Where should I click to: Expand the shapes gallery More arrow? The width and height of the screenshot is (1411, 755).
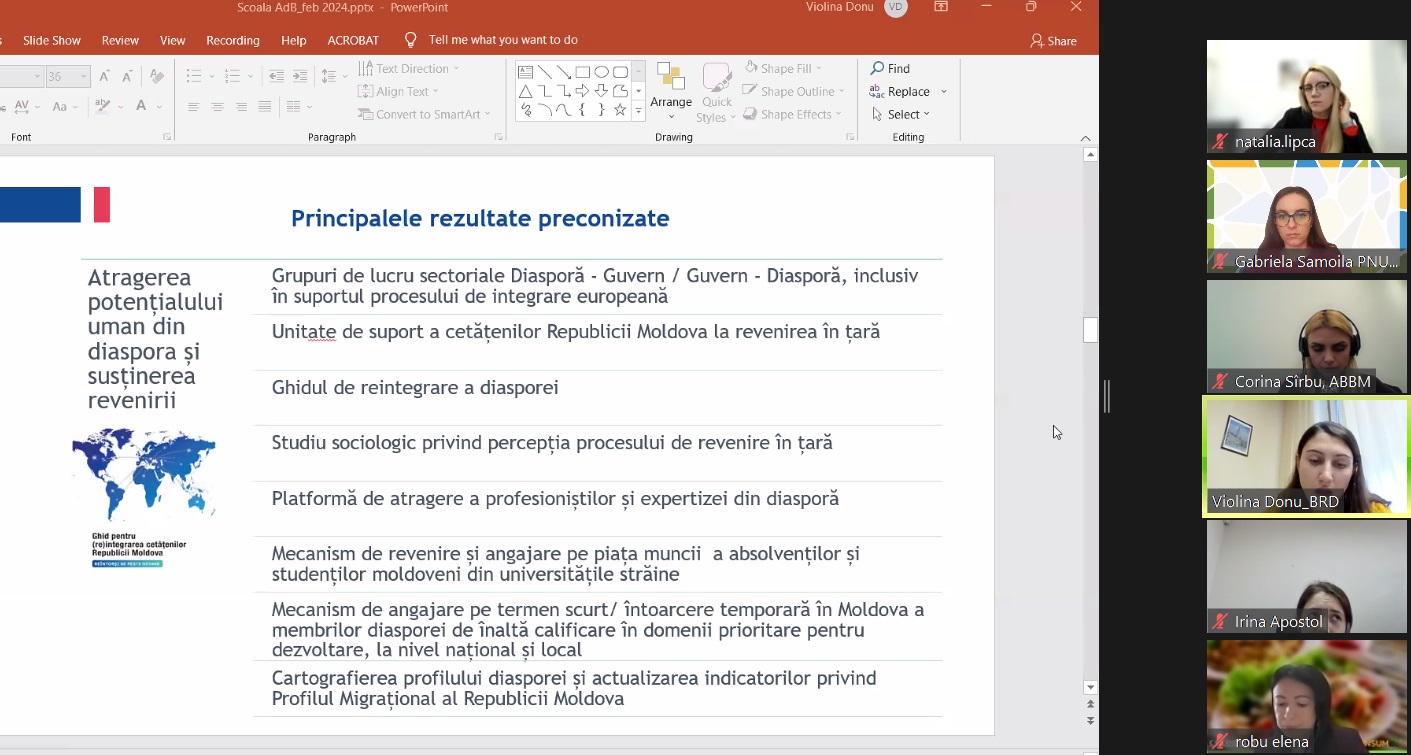638,111
